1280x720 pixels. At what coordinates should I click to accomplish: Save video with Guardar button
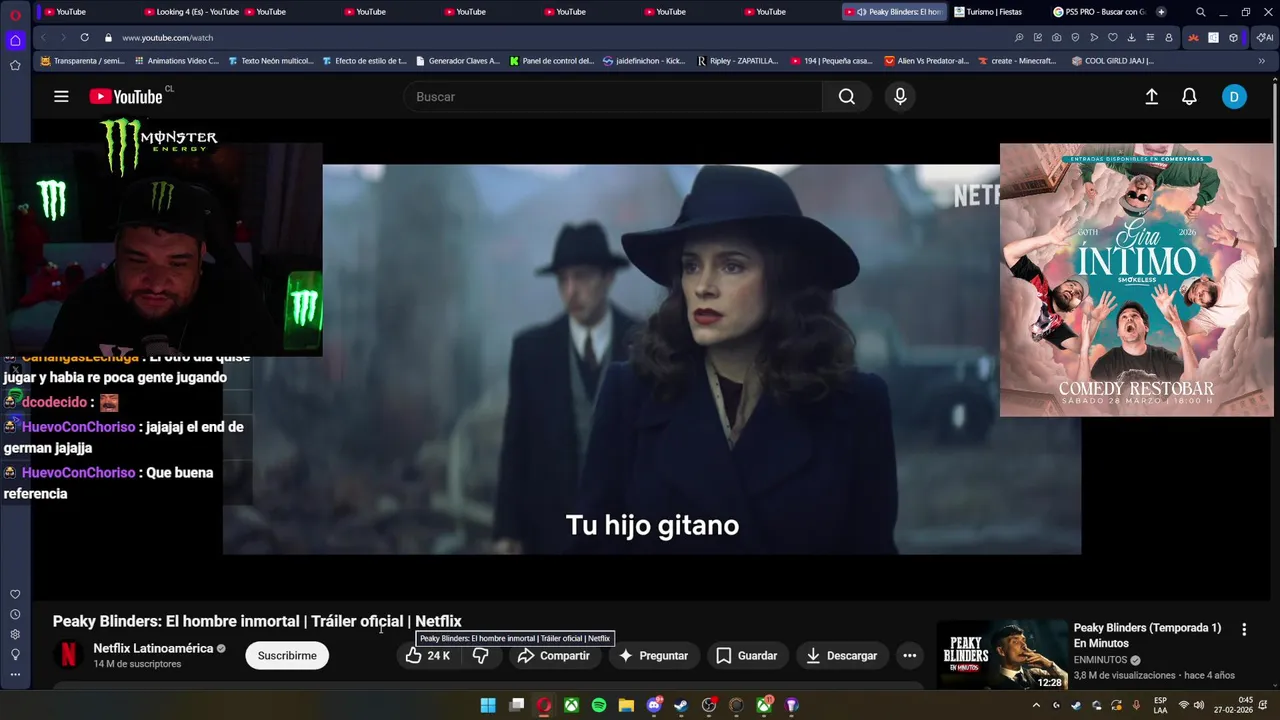tap(747, 656)
